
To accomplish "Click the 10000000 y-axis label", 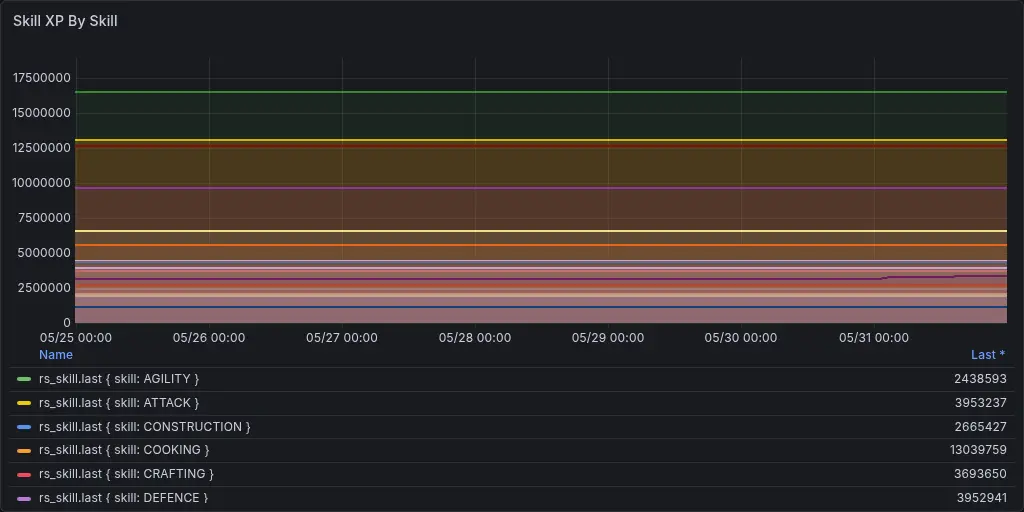I will (x=42, y=183).
